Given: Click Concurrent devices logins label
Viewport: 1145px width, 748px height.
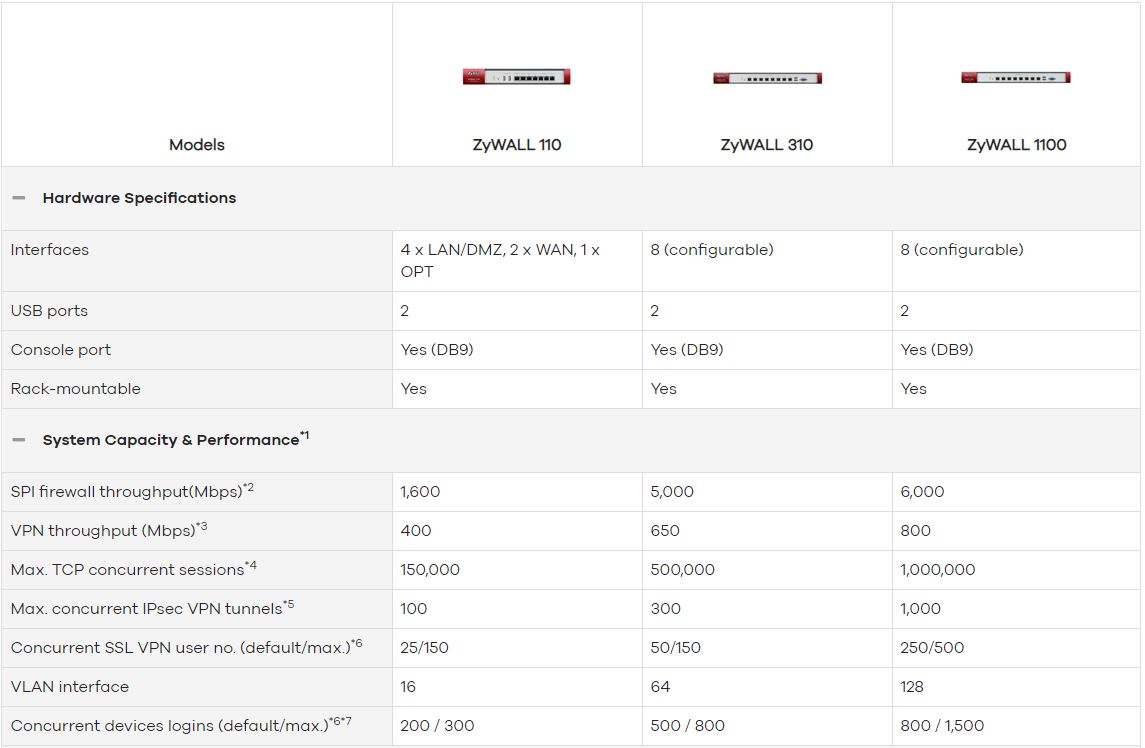Looking at the screenshot, I should [181, 725].
